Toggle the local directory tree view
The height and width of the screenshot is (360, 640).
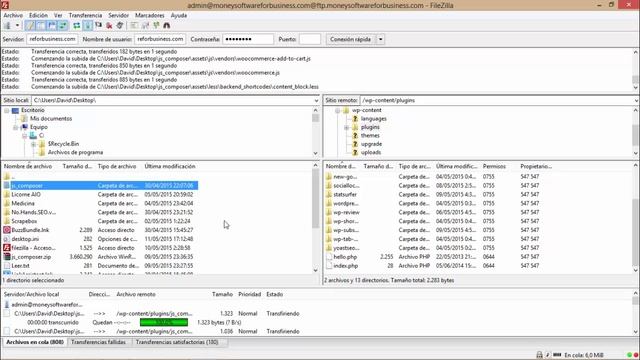pos(41,25)
